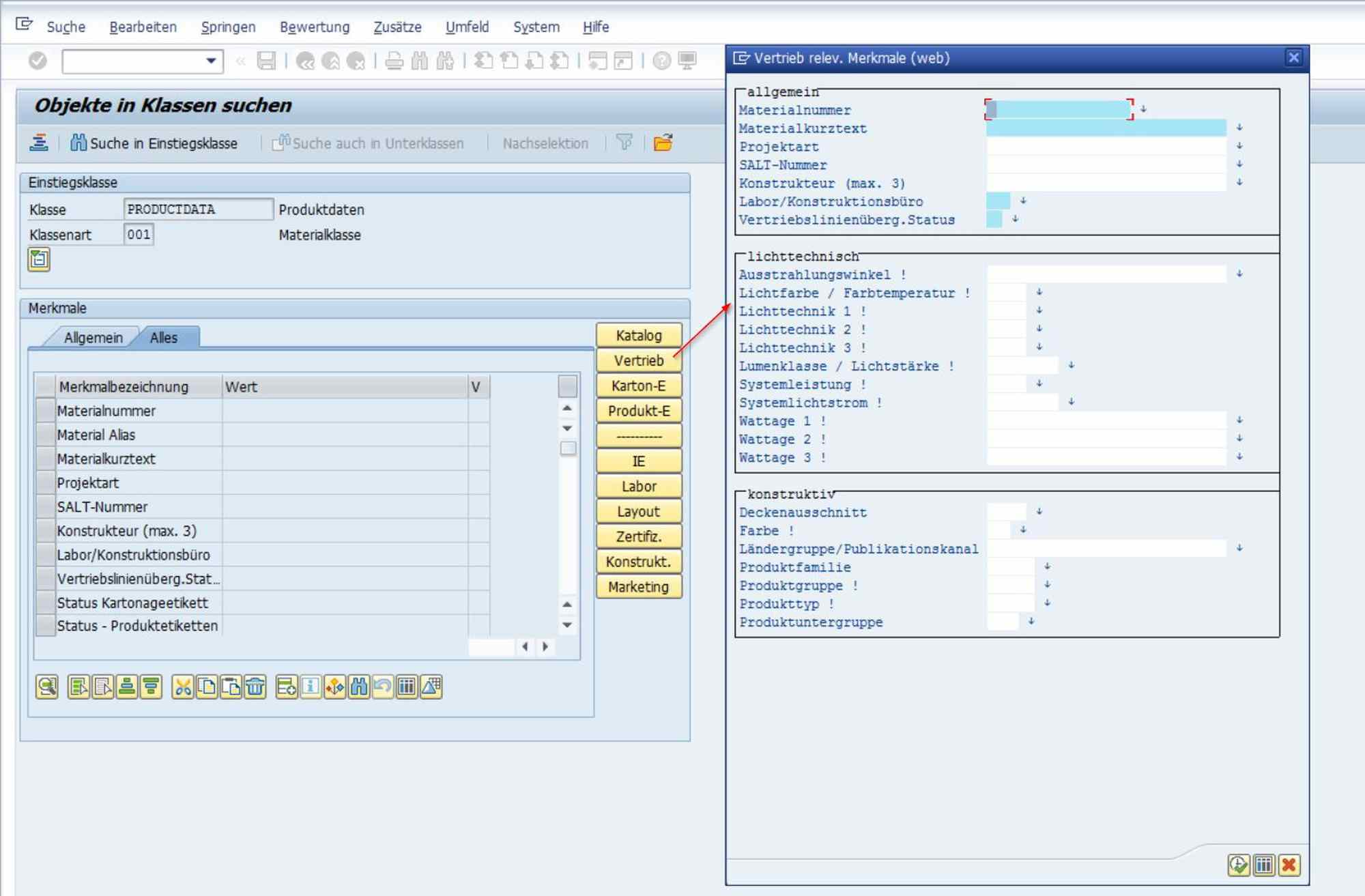The width and height of the screenshot is (1365, 896).
Task: Click the Materialkurztext input field in dialog
Action: tap(1106, 128)
